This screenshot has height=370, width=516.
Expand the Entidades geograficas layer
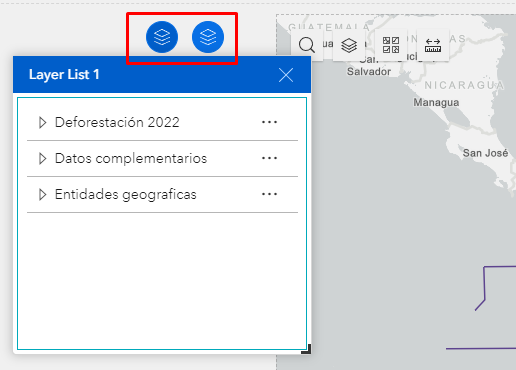pos(42,194)
